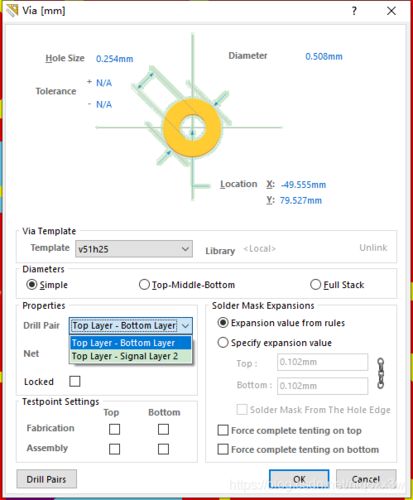The width and height of the screenshot is (413, 500).
Task: Click the yellow via pad preview
Action: [192, 128]
